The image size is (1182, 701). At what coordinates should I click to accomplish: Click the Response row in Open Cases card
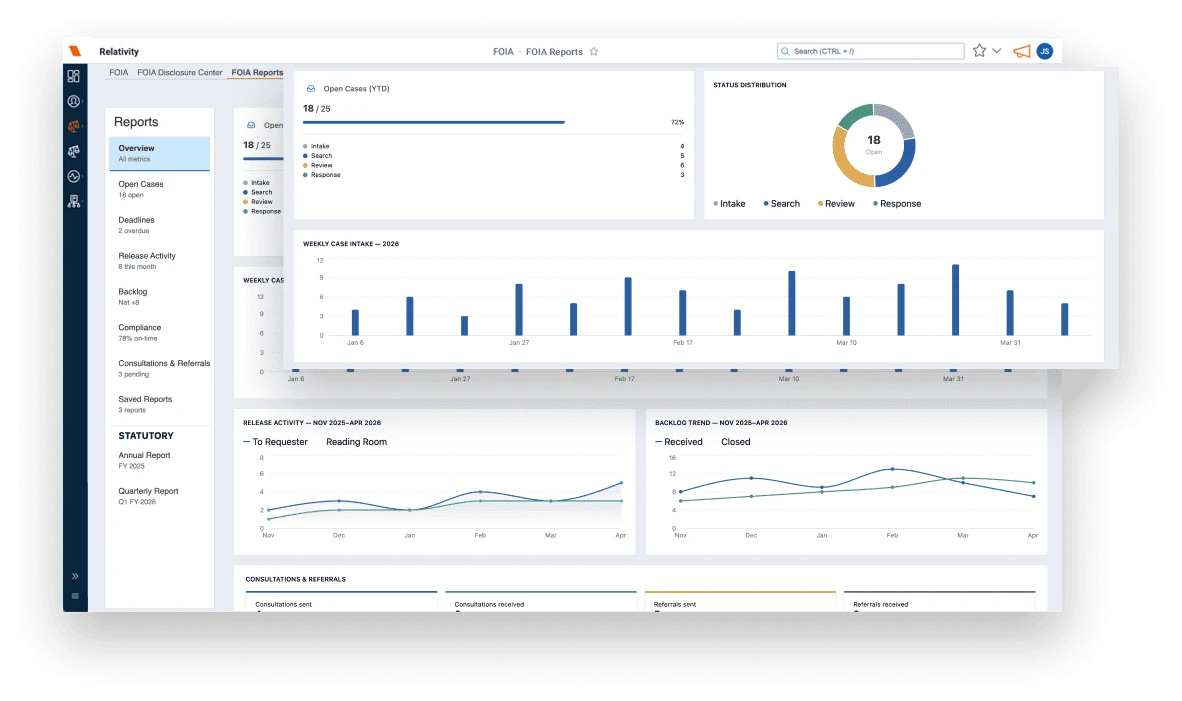494,175
